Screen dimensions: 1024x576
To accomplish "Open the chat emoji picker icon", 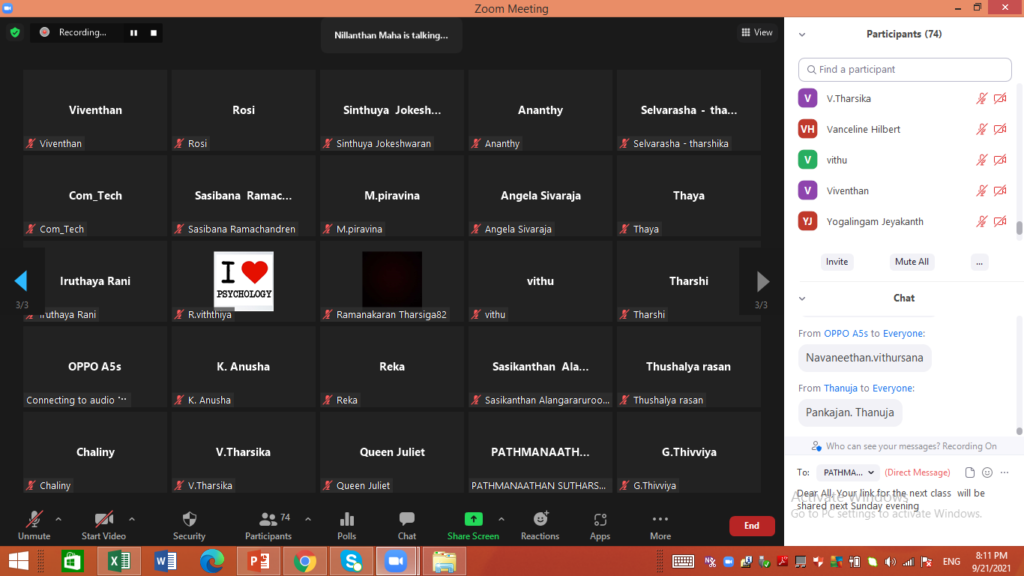I will (987, 472).
